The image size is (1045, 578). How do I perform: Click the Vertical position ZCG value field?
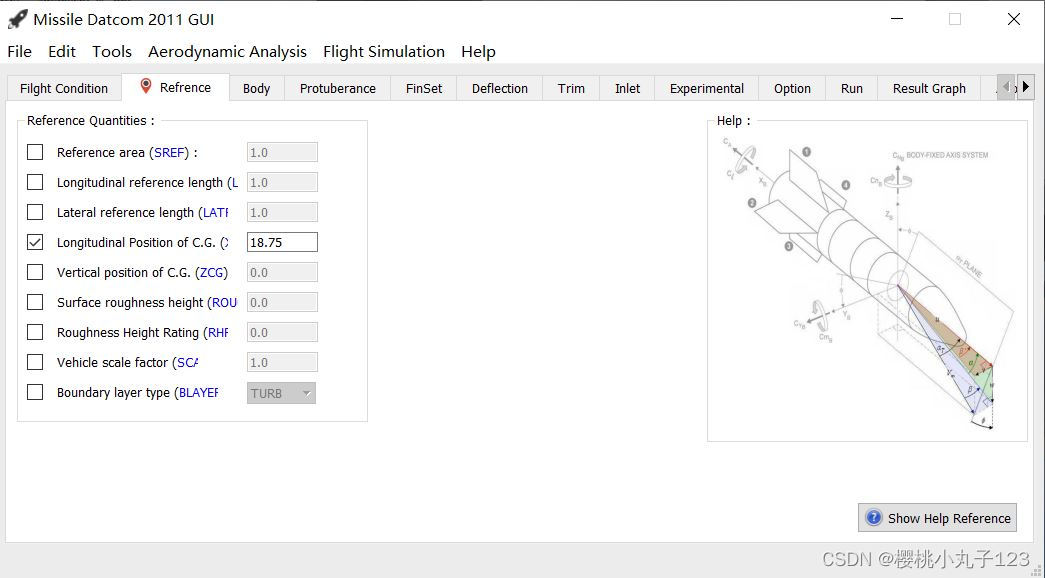point(282,272)
